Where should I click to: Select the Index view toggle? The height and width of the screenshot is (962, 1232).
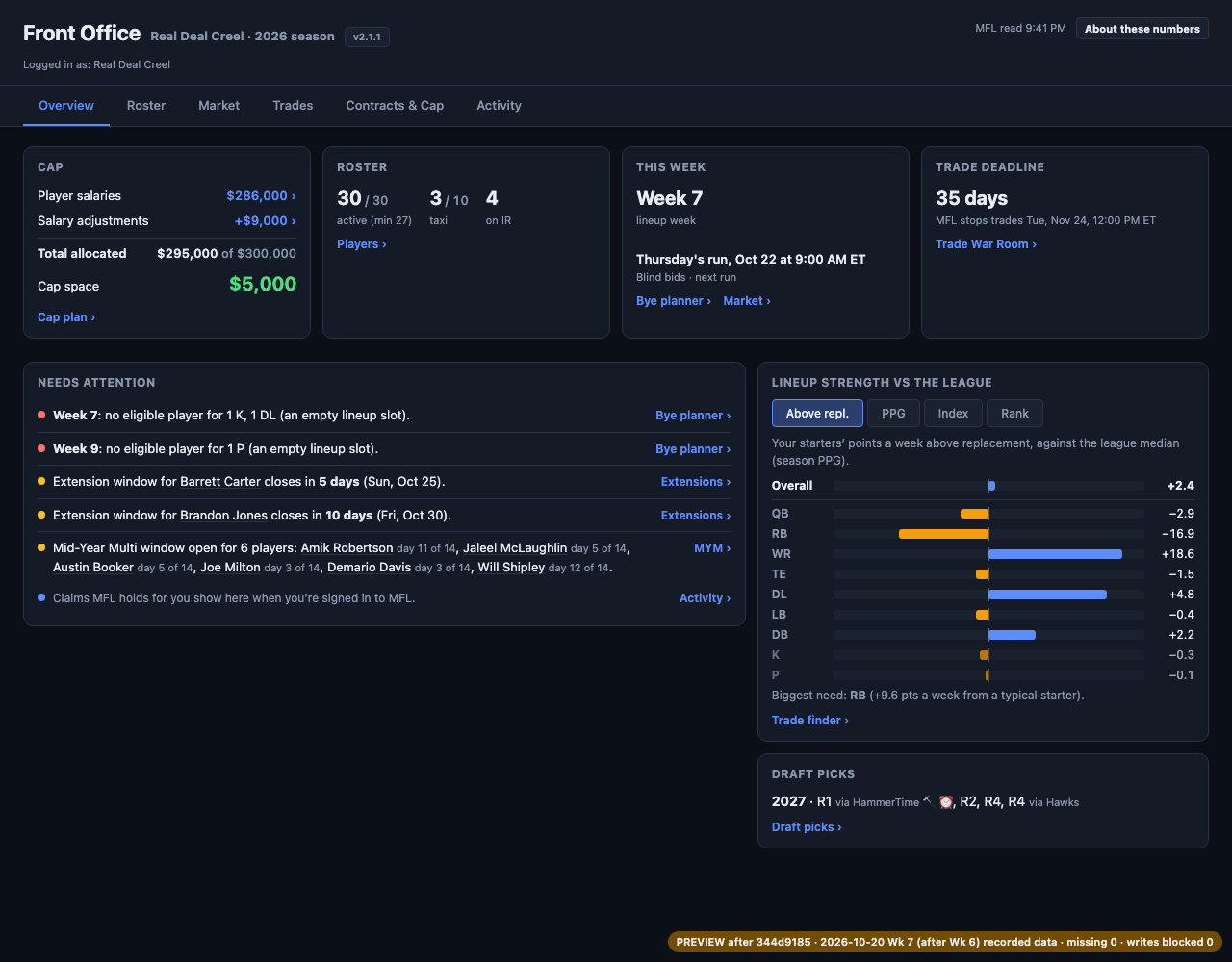[953, 414]
